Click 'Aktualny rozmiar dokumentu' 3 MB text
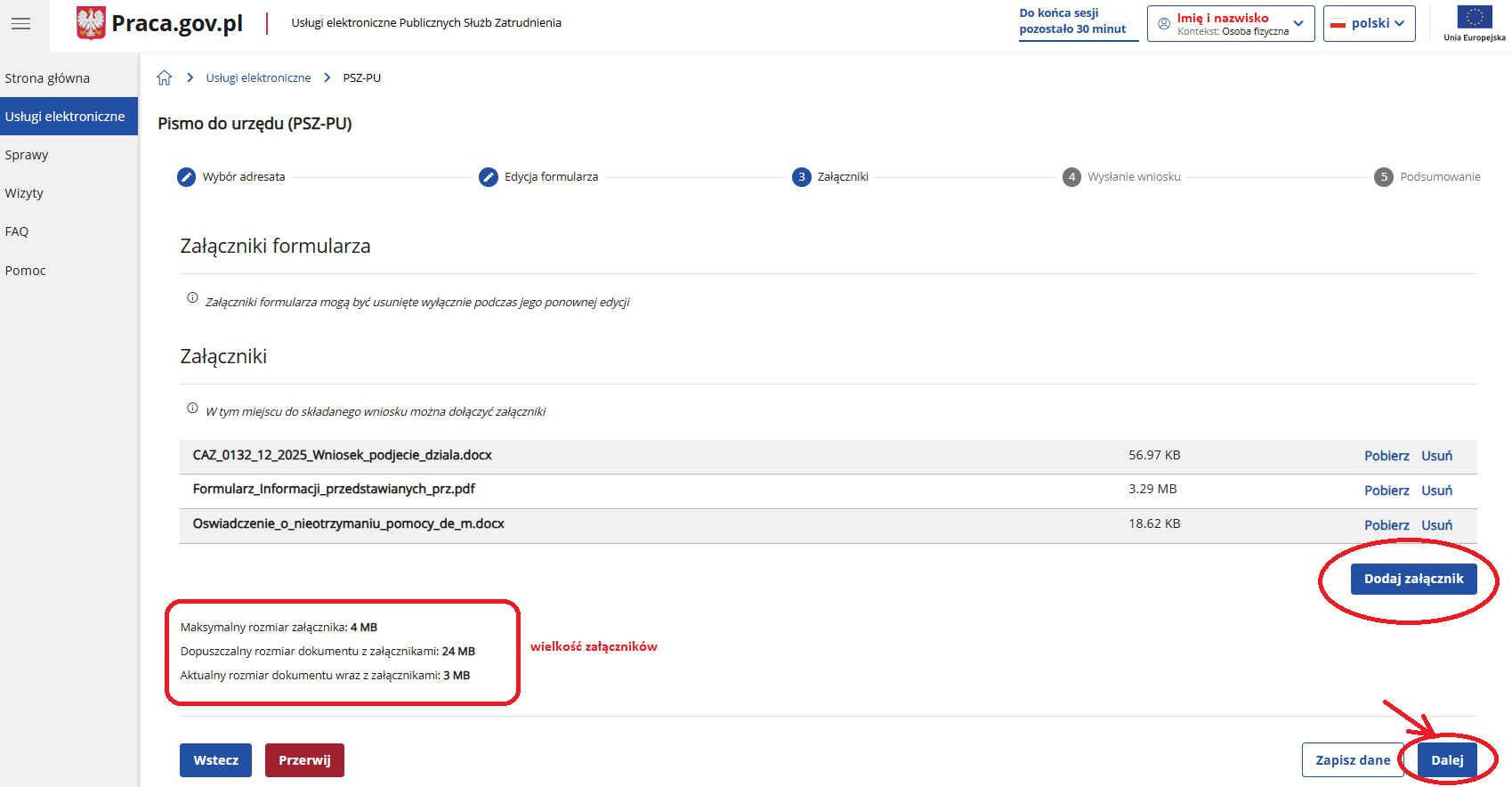Screen dimensions: 1512x787 [325, 676]
